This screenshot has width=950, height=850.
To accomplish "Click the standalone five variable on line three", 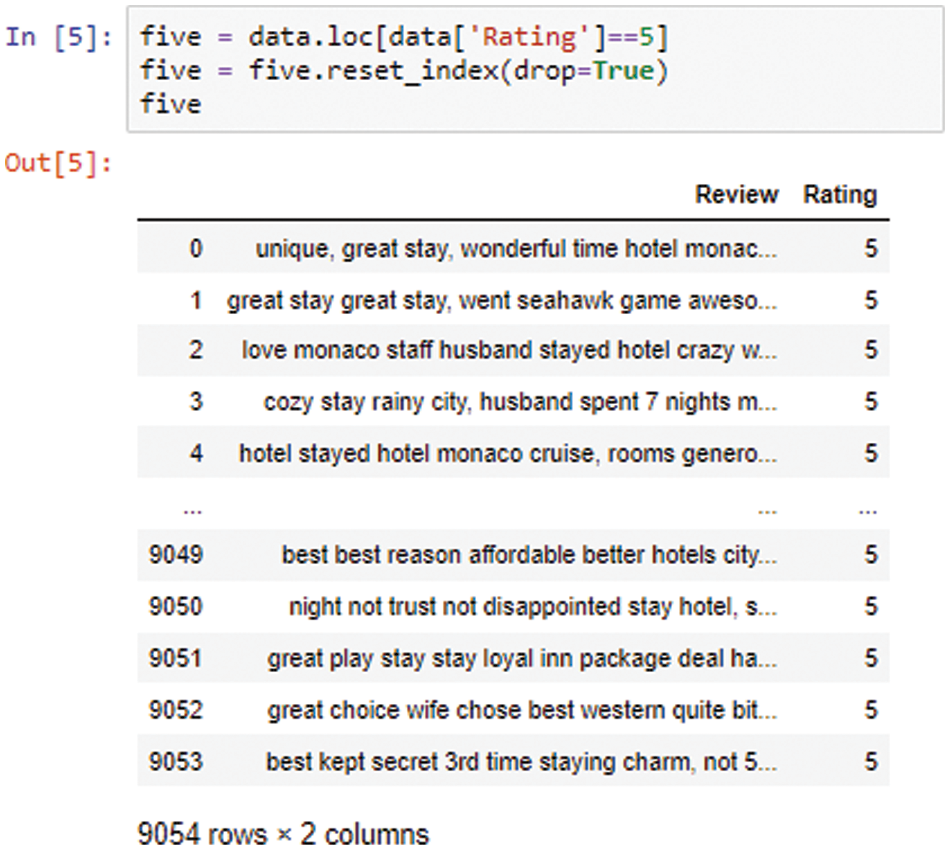I will (170, 103).
